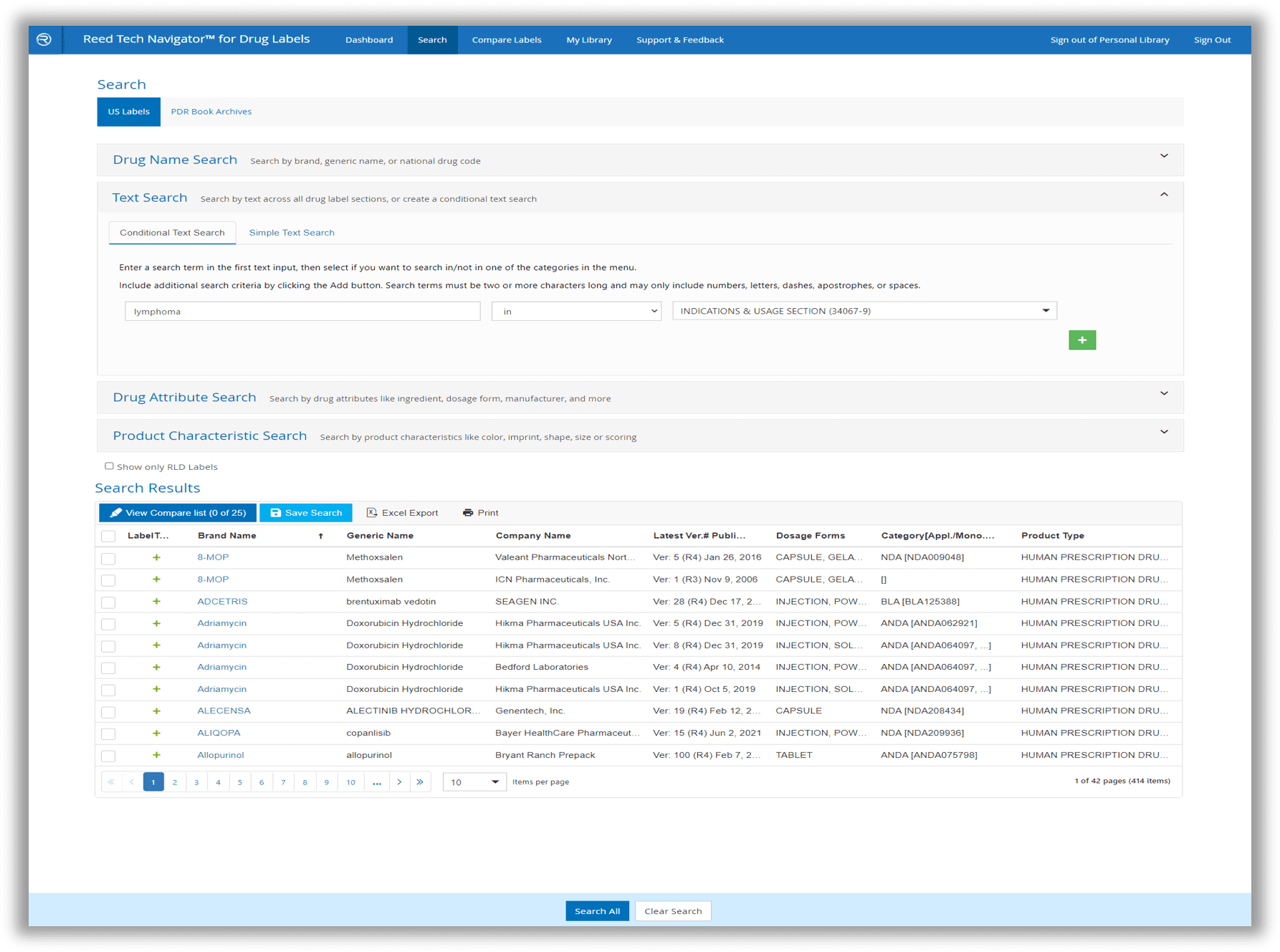
Task: Switch to PDR Book Archives tab
Action: pos(211,111)
